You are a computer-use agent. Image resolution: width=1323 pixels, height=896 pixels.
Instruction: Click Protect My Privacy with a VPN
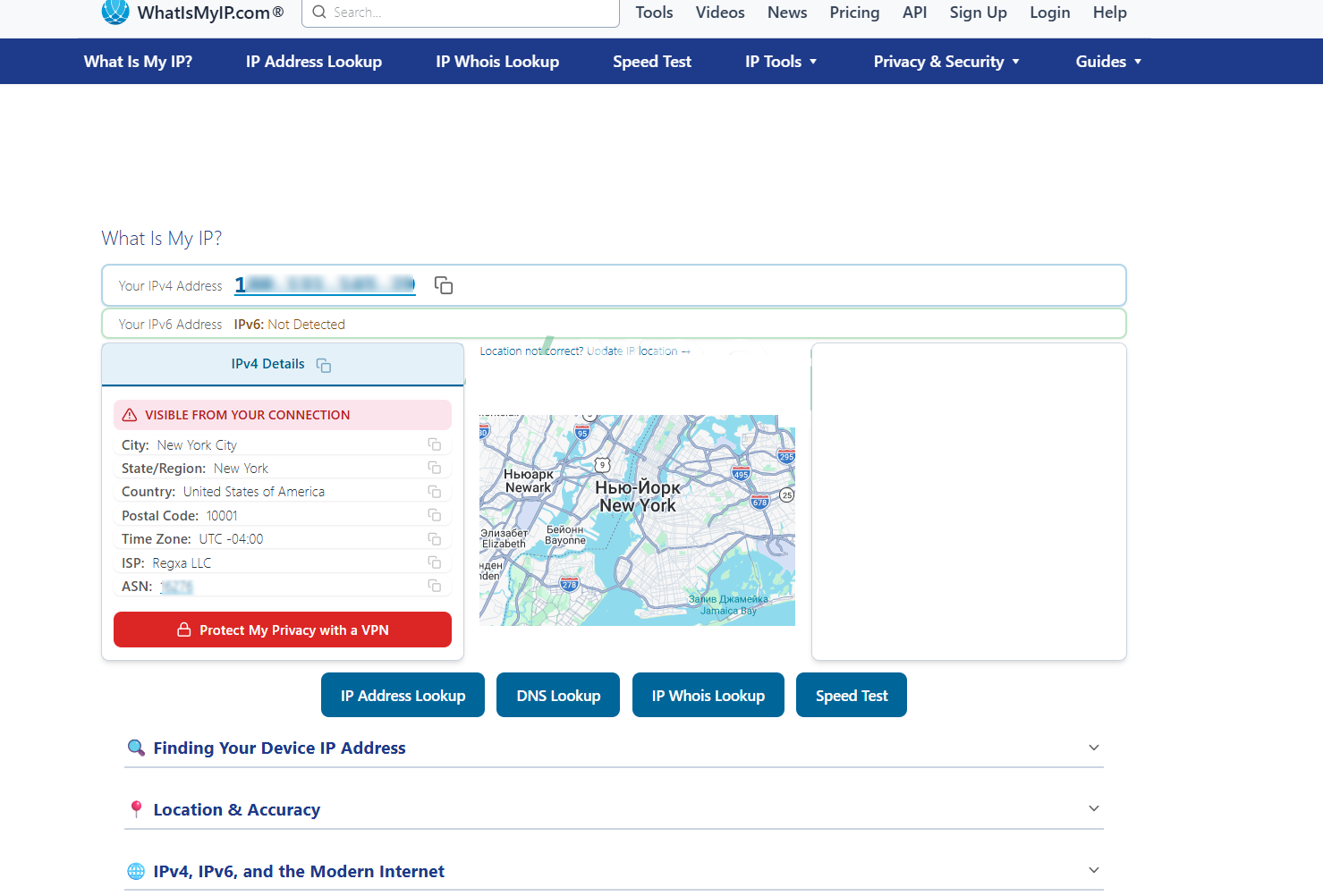coord(283,630)
